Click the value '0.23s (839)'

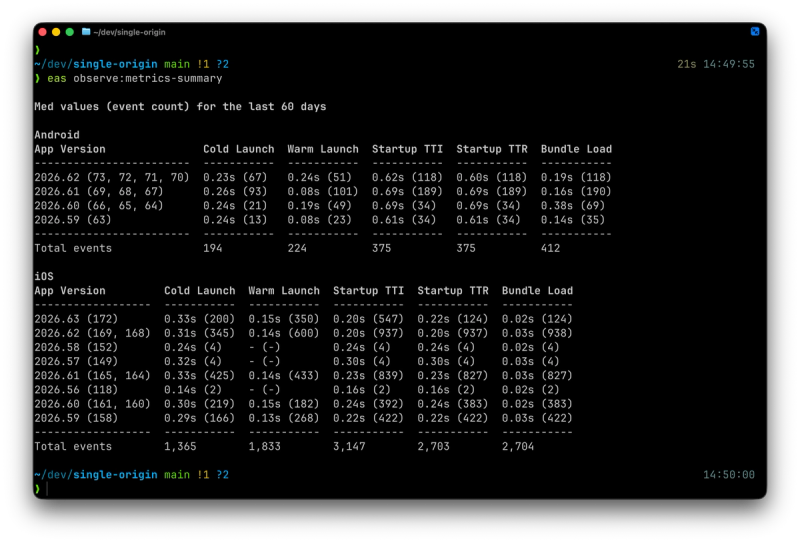(368, 376)
